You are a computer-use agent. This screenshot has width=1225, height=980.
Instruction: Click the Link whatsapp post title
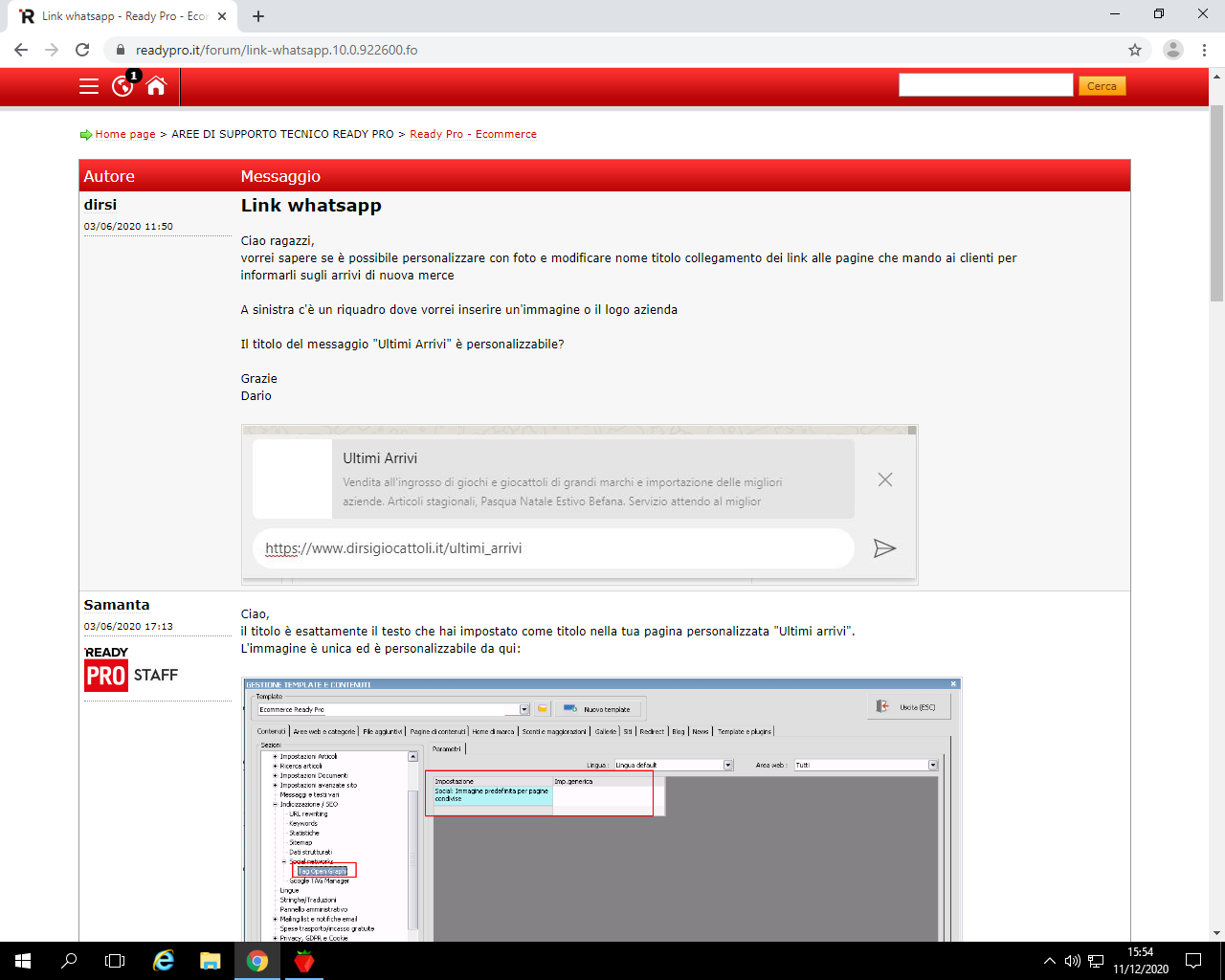click(x=311, y=206)
